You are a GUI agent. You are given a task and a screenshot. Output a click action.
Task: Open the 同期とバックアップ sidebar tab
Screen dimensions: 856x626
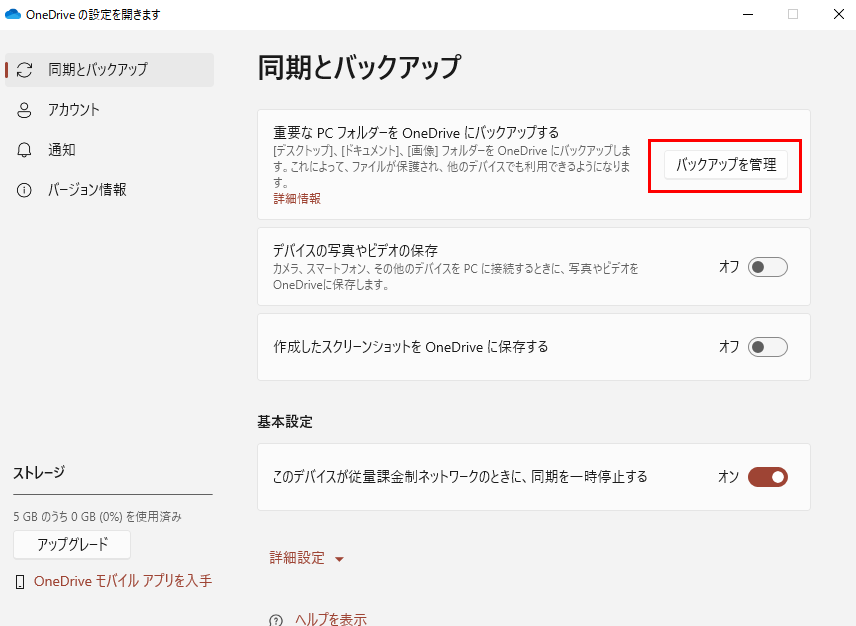coord(110,70)
